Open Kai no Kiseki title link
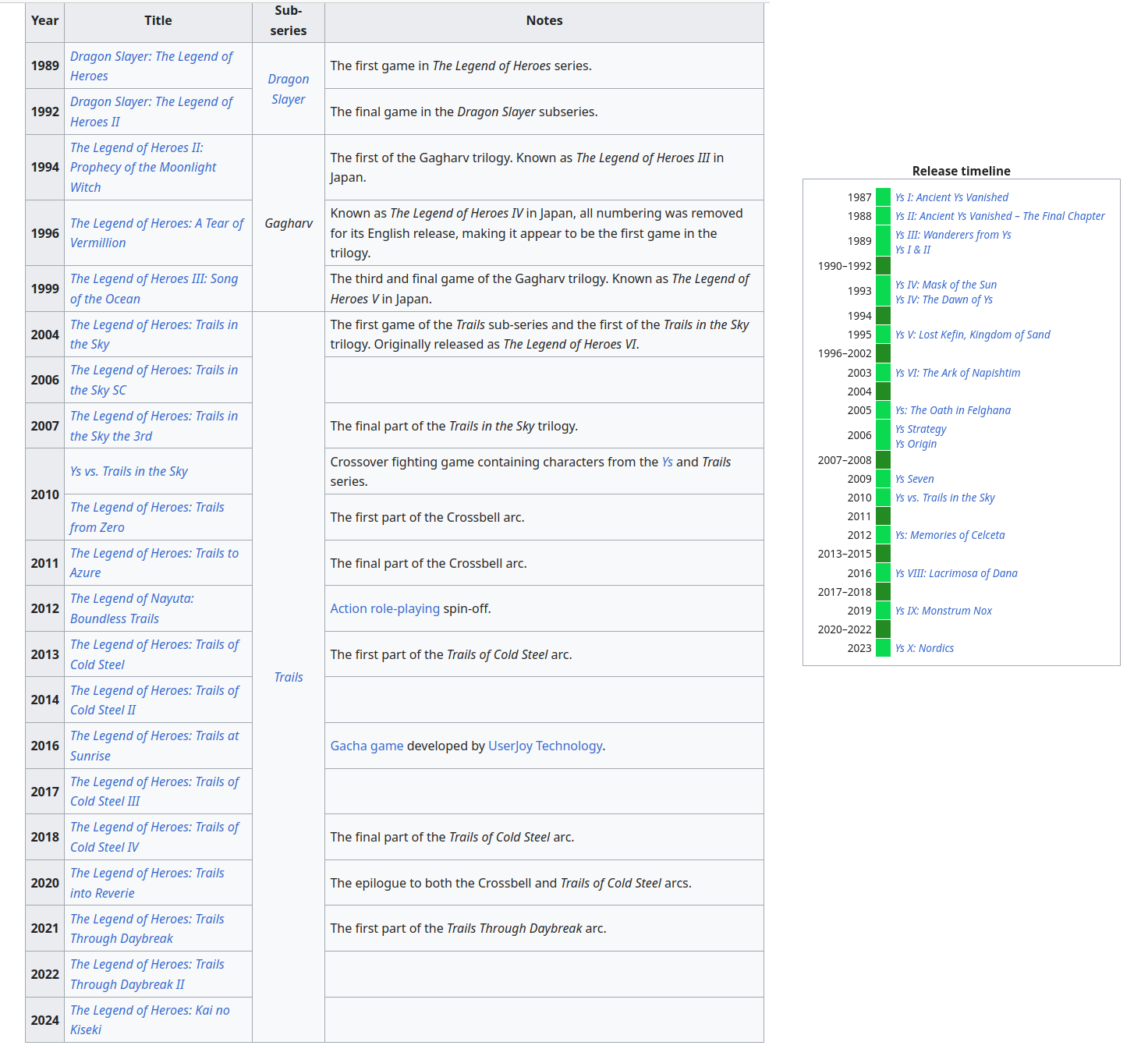The image size is (1148, 1049). (x=150, y=1020)
